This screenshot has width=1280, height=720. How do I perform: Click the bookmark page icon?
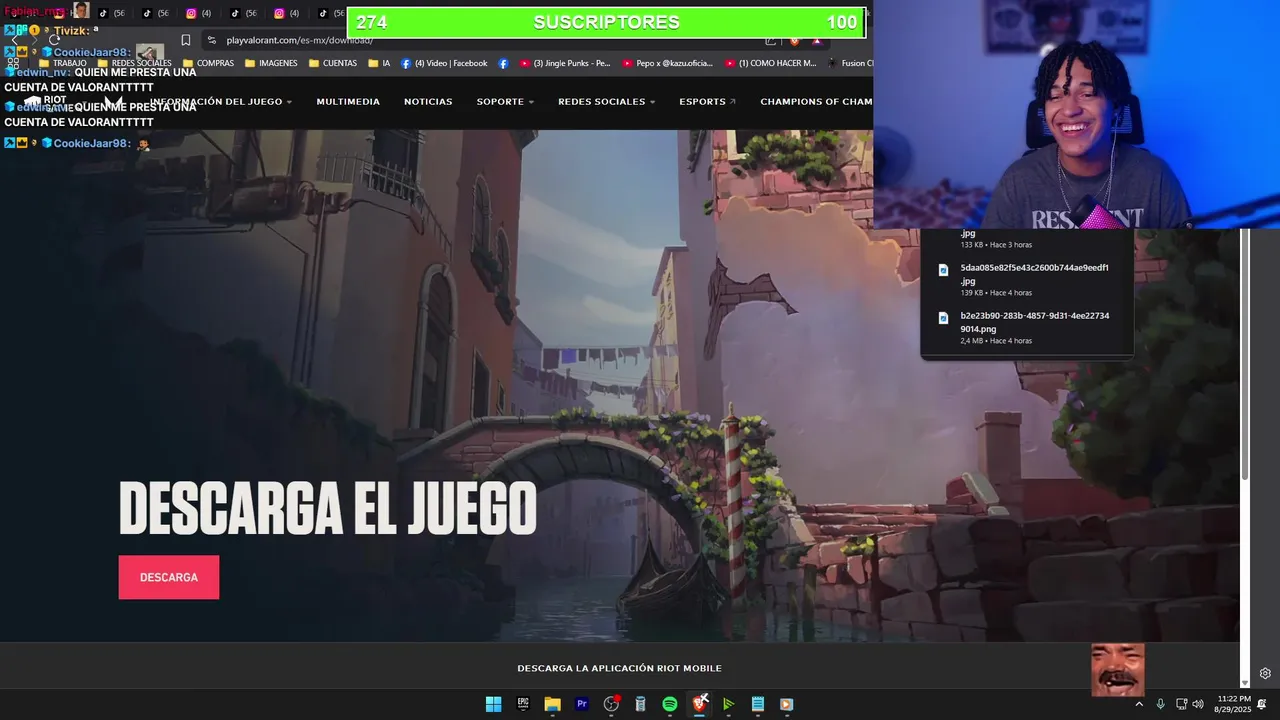(x=186, y=40)
